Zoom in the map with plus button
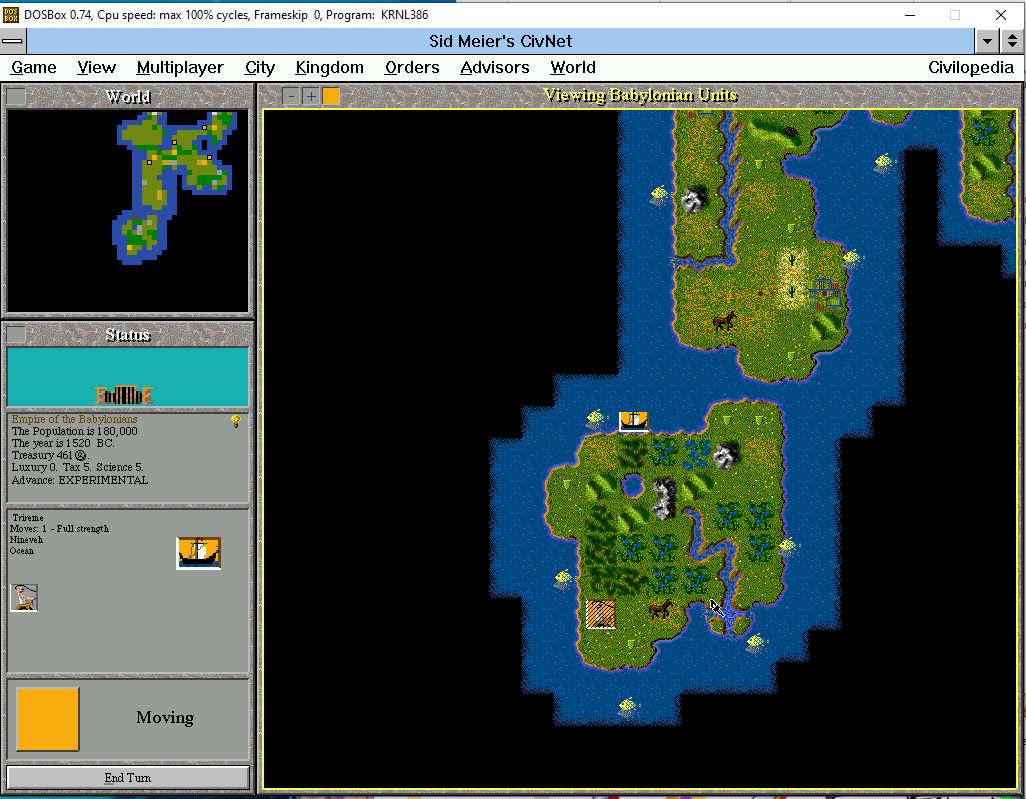 (x=311, y=96)
